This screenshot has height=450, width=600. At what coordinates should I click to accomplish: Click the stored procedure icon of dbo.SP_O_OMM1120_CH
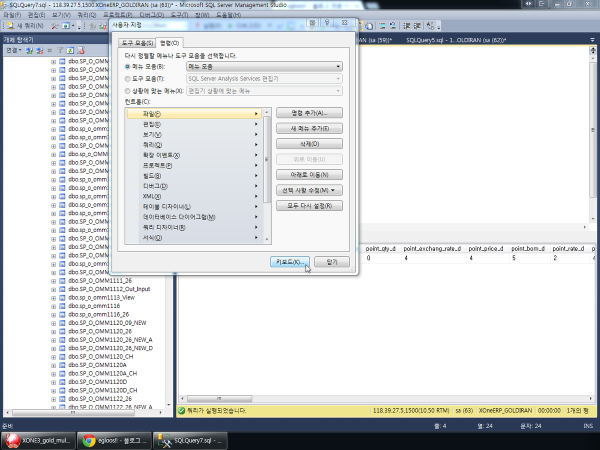[x=62, y=357]
